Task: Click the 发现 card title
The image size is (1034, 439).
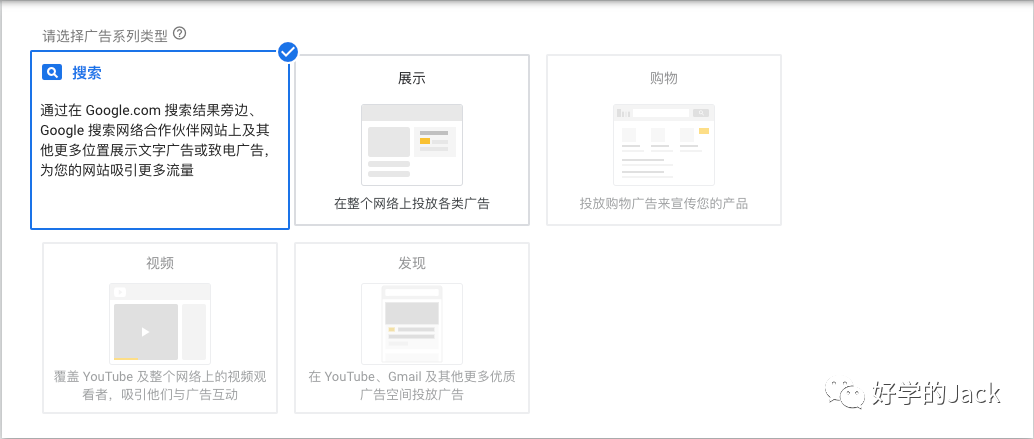Action: (411, 264)
